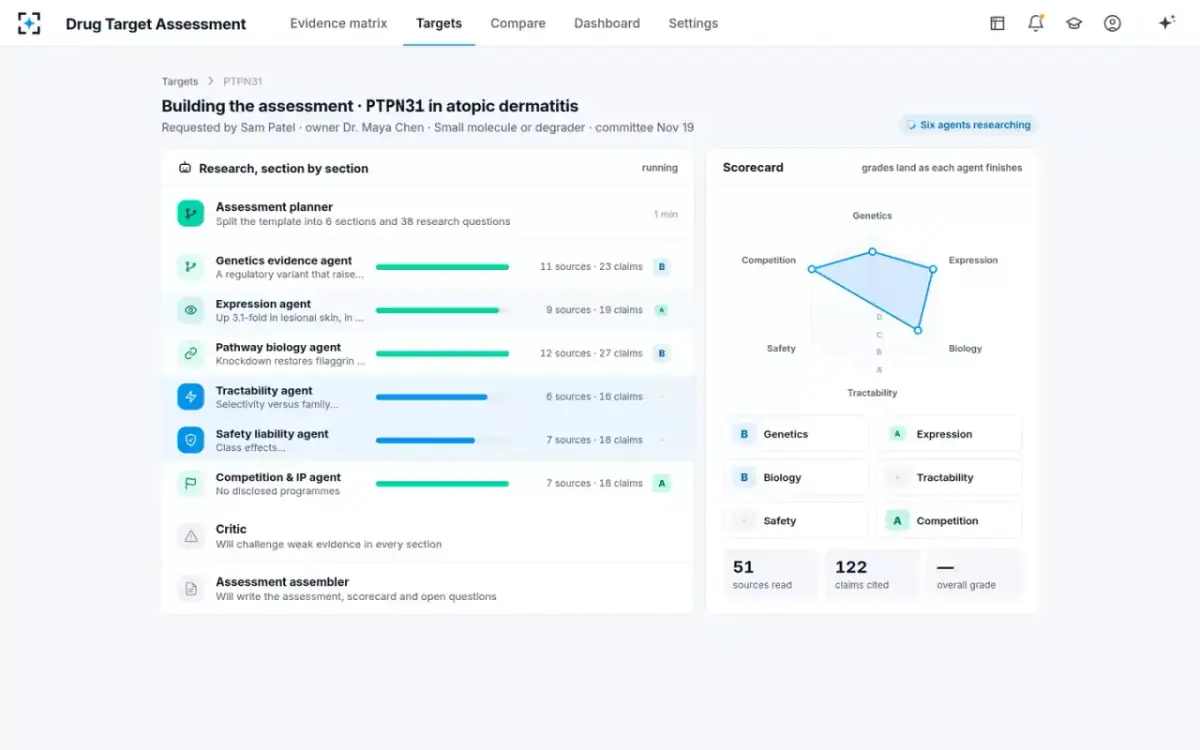Select the Tractability agent lightning icon
Viewport: 1200px width, 750px height.
click(190, 397)
